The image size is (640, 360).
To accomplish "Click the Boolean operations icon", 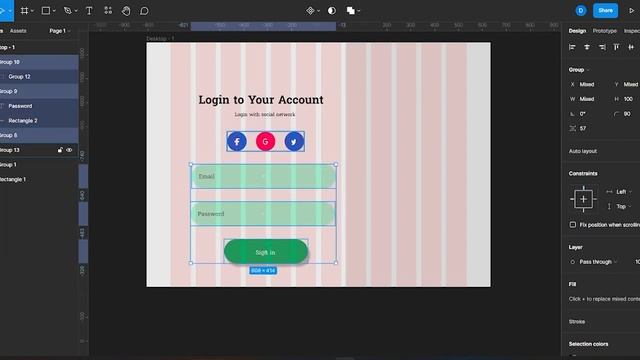I will (x=351, y=11).
